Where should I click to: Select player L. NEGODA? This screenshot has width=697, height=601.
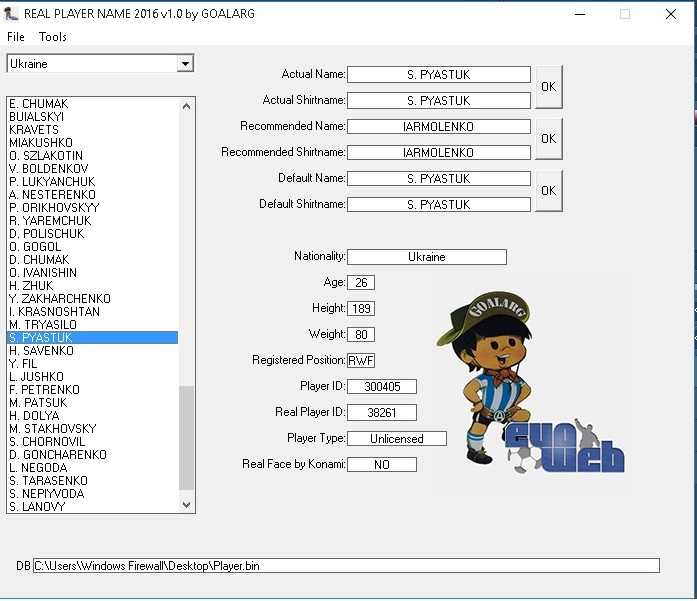coord(92,468)
